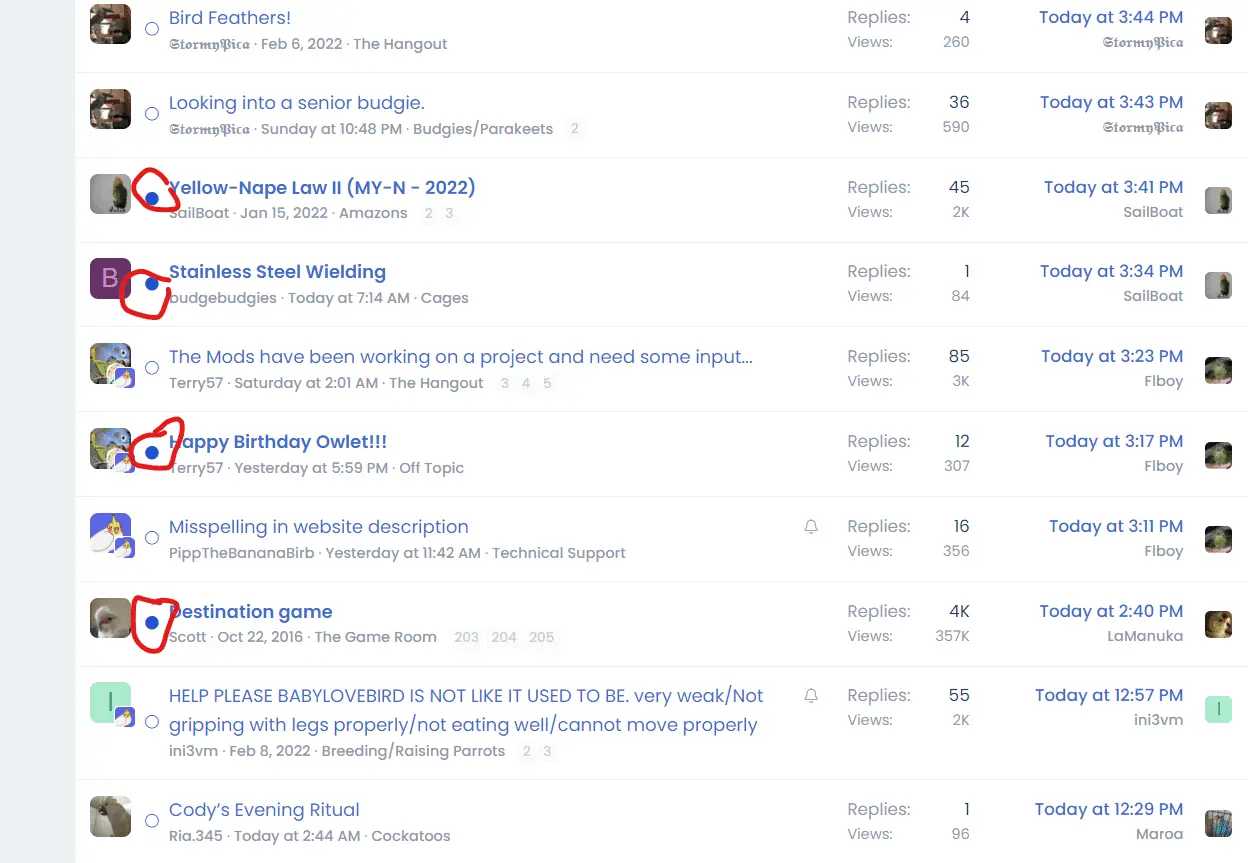Screen dimensions: 1248x863
Task: Jump to page 3 of Yellow-Nape Law II
Action: (449, 213)
